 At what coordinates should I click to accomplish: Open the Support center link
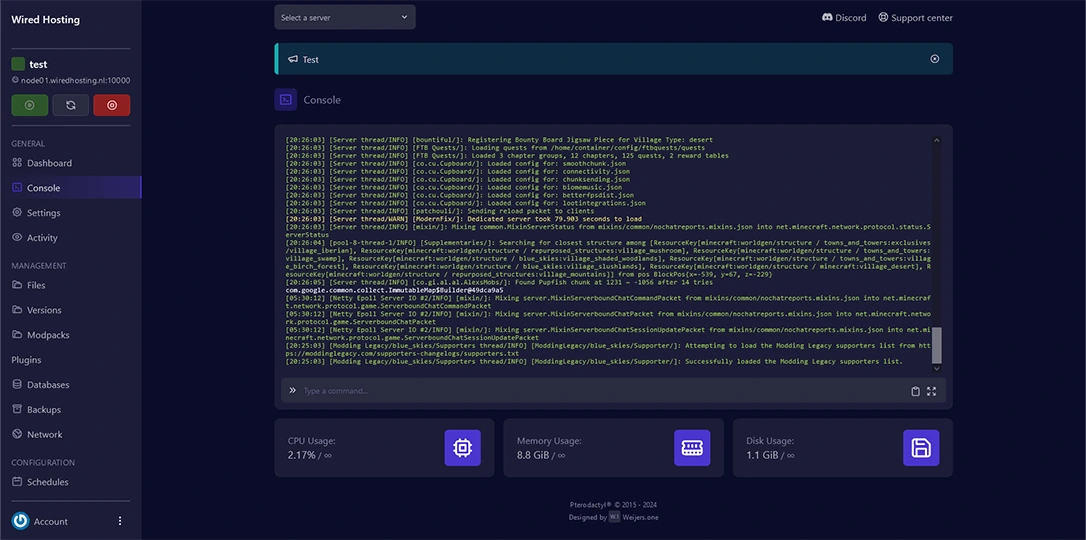(x=916, y=18)
